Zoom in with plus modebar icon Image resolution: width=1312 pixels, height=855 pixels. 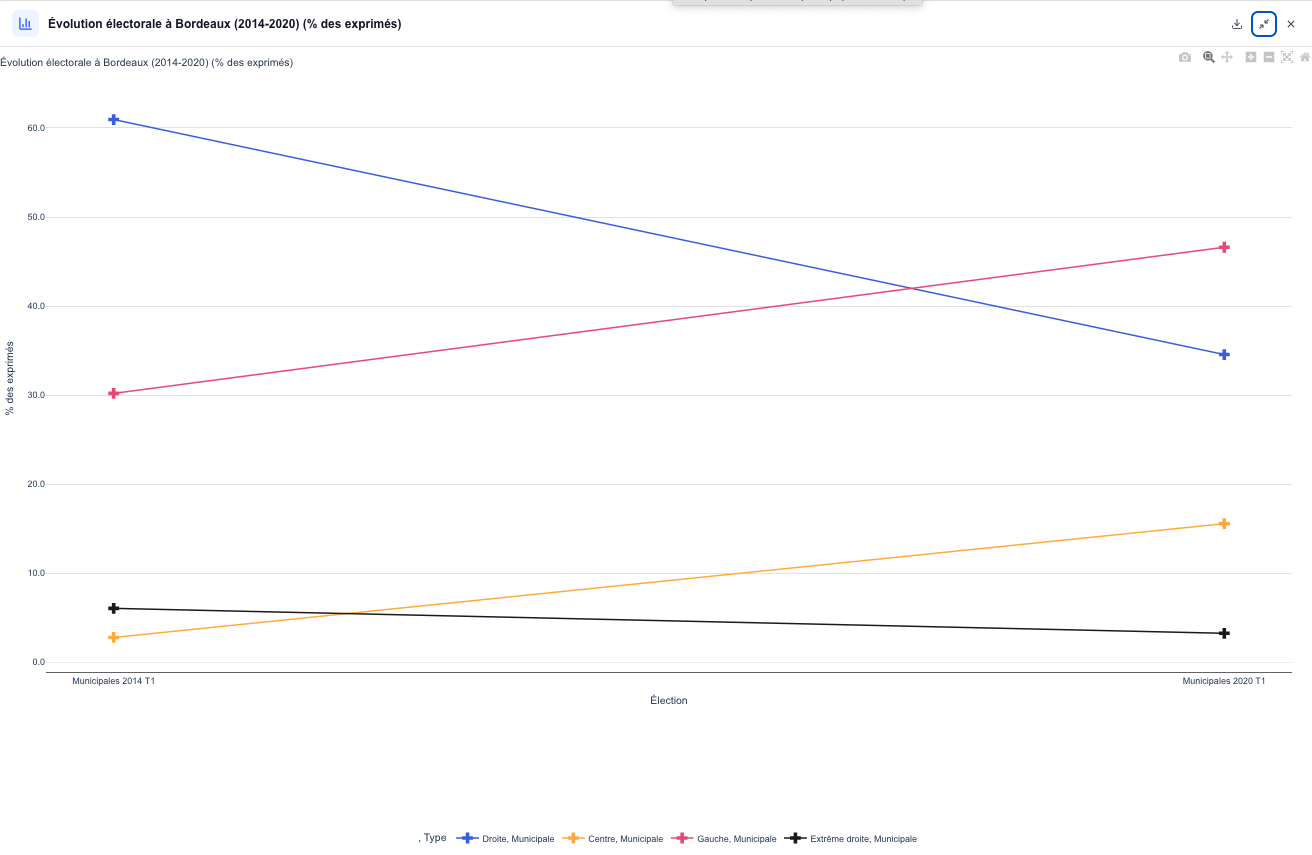coord(1251,58)
